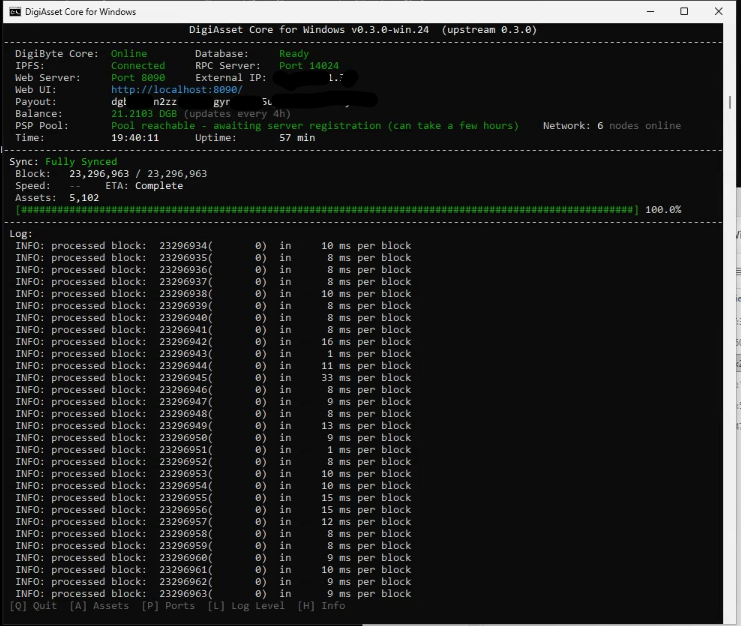741x626 pixels.
Task: Click the 100.0% progress value
Action: (663, 210)
